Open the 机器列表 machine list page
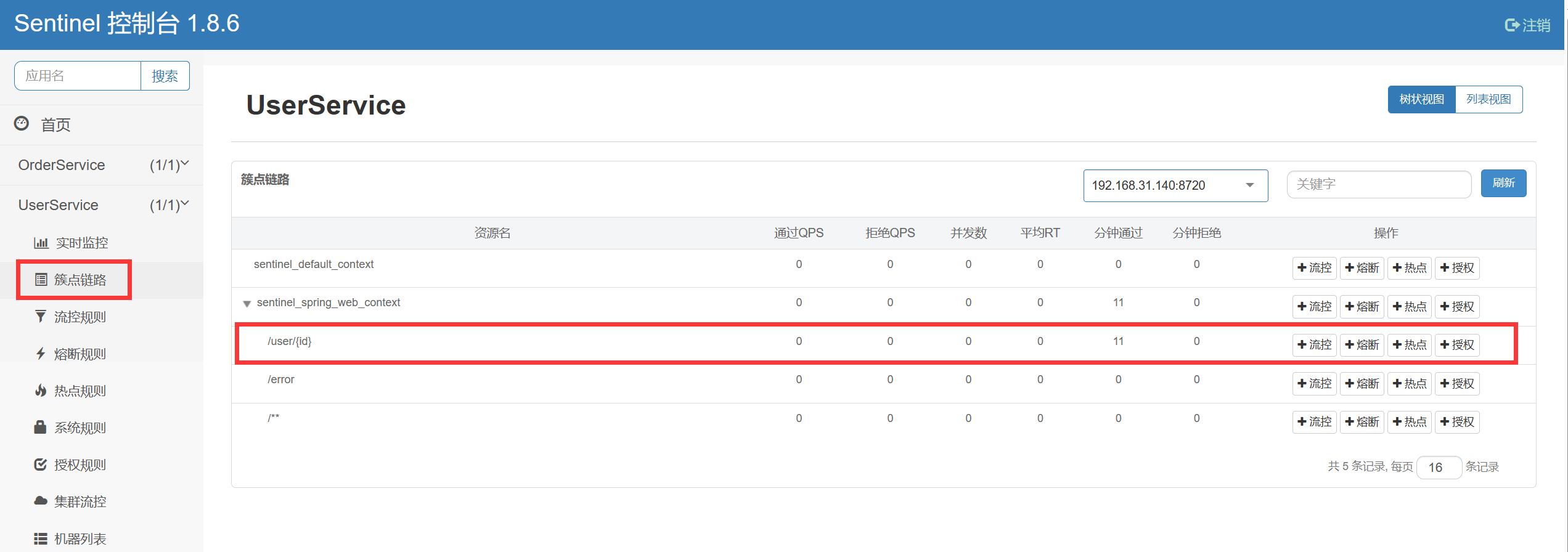 point(80,538)
